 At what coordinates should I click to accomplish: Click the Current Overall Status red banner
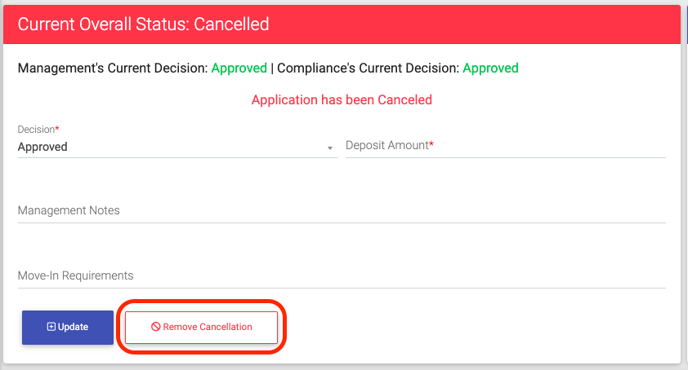342,24
